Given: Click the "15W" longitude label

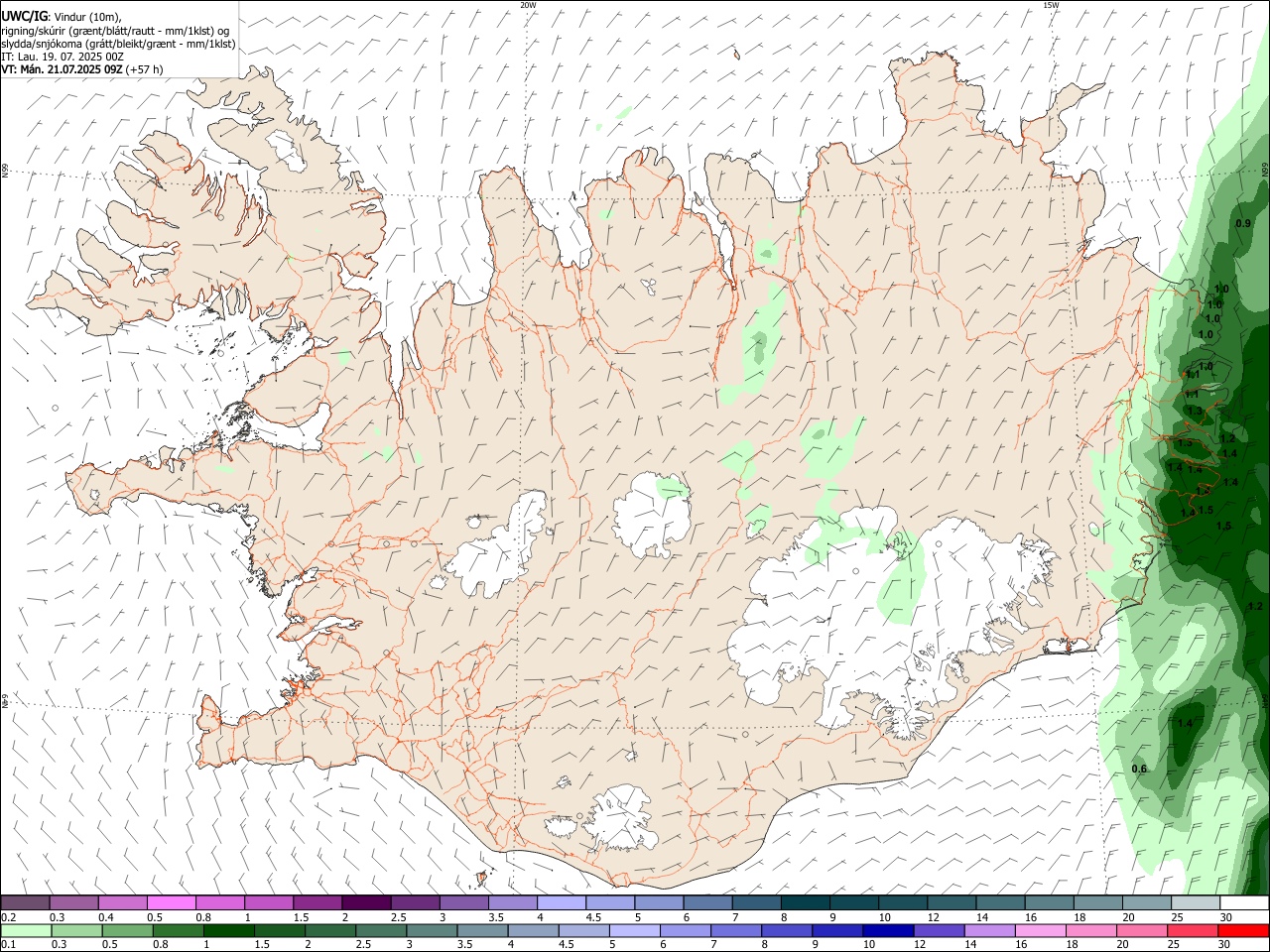Looking at the screenshot, I should click(x=1051, y=5).
